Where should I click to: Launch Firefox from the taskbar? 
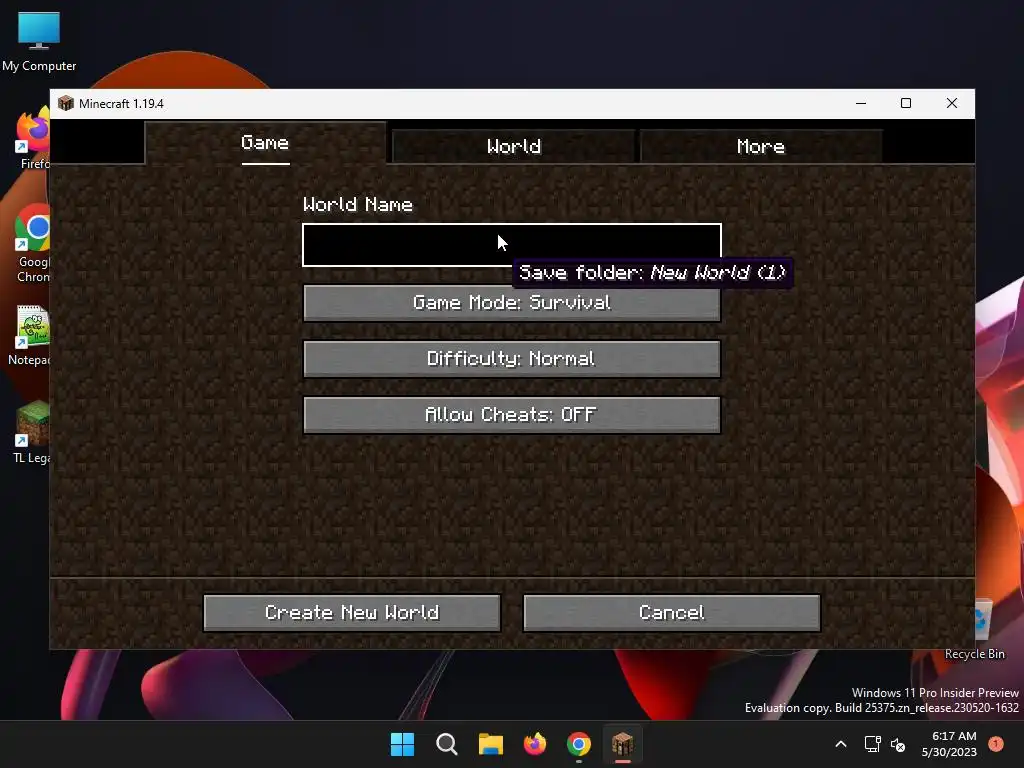[535, 744]
